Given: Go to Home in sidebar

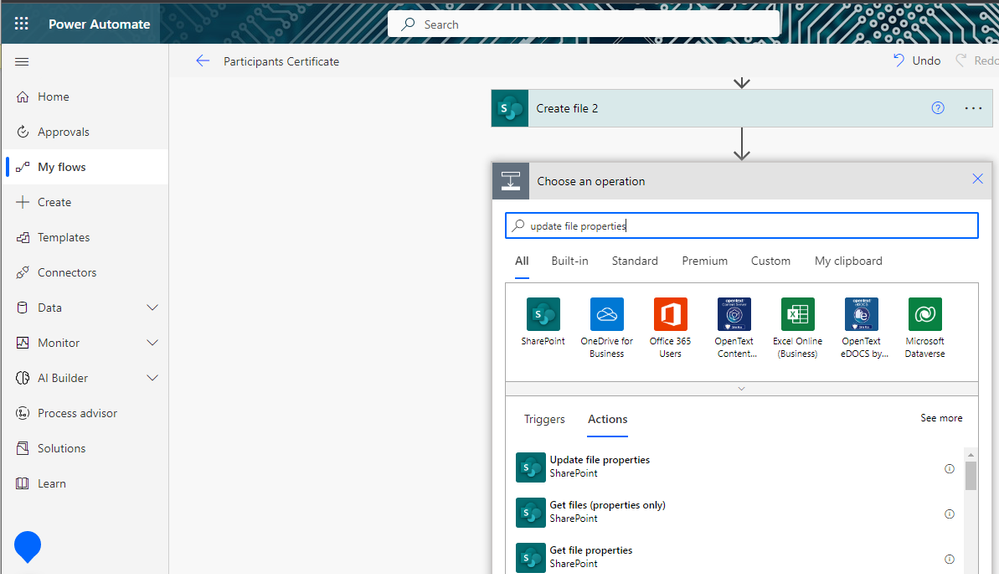Looking at the screenshot, I should point(85,97).
